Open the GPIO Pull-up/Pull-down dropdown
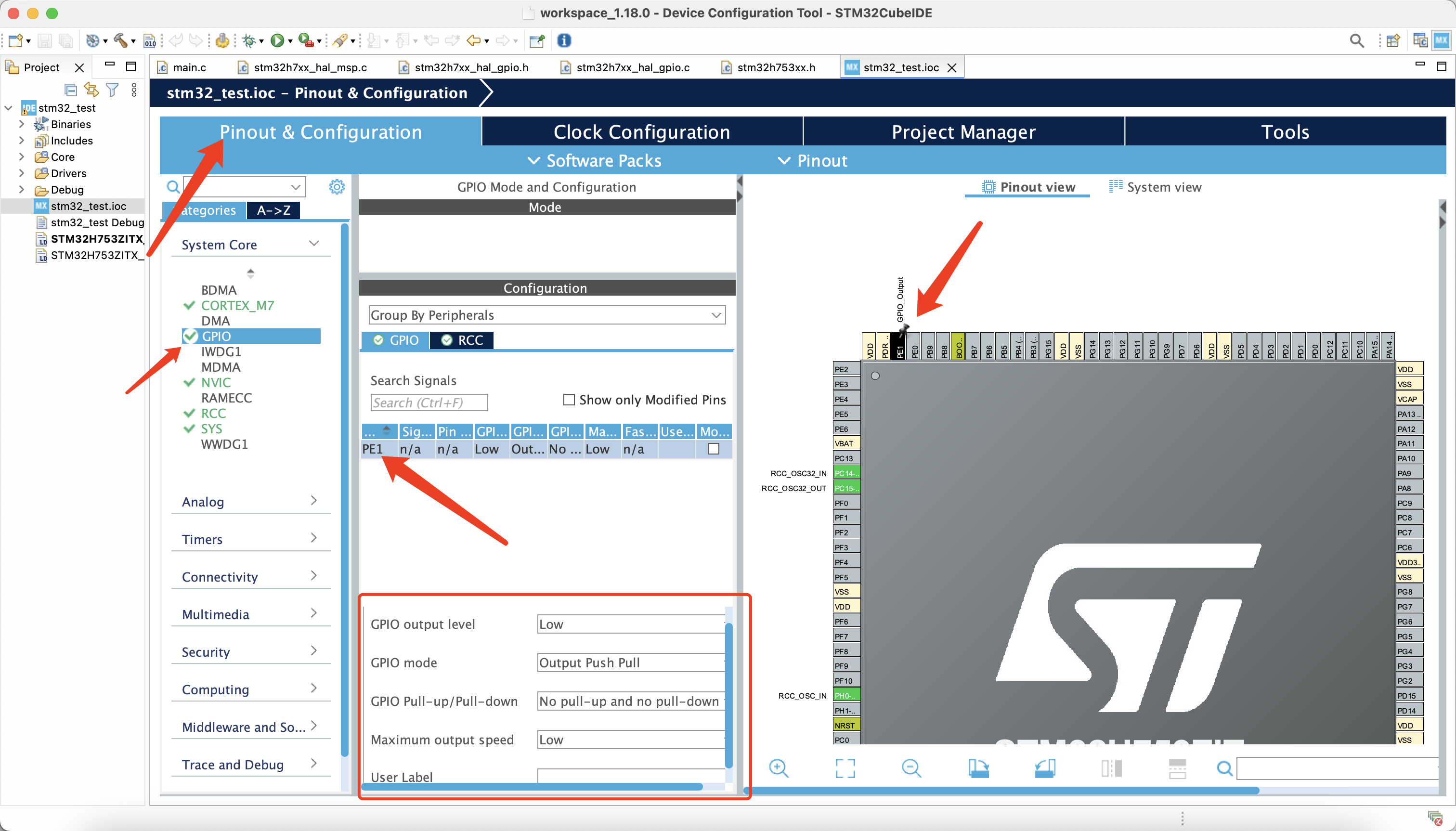The width and height of the screenshot is (1456, 831). coord(631,701)
